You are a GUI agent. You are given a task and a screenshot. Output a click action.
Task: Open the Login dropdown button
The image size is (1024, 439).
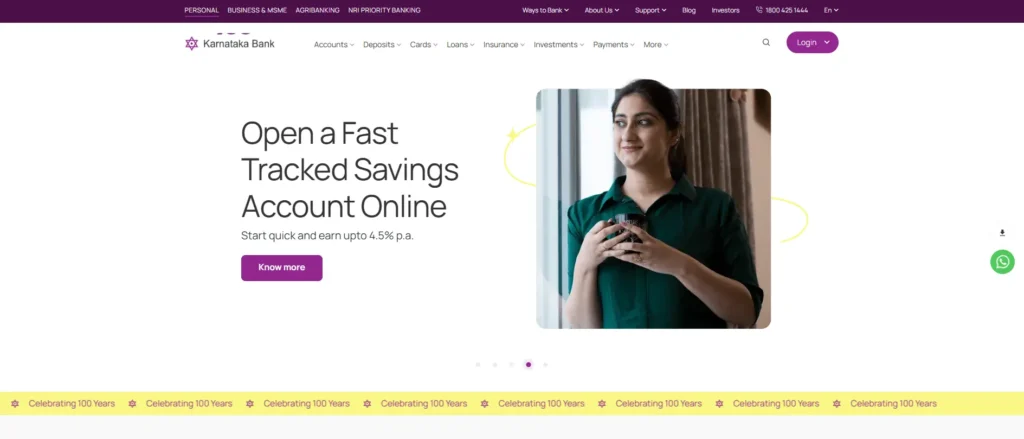pyautogui.click(x=812, y=42)
